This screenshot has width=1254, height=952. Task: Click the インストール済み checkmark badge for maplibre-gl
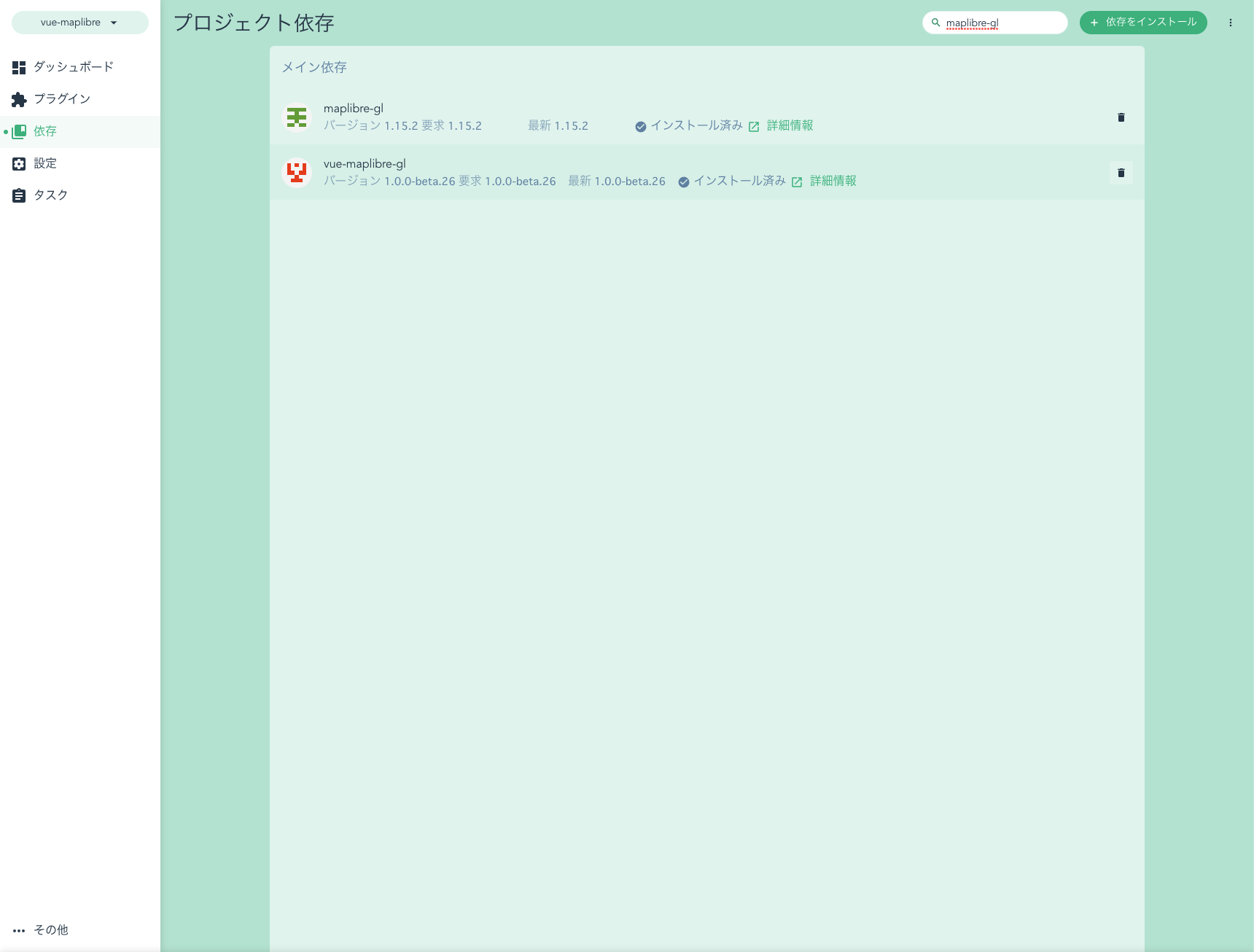pyautogui.click(x=641, y=125)
